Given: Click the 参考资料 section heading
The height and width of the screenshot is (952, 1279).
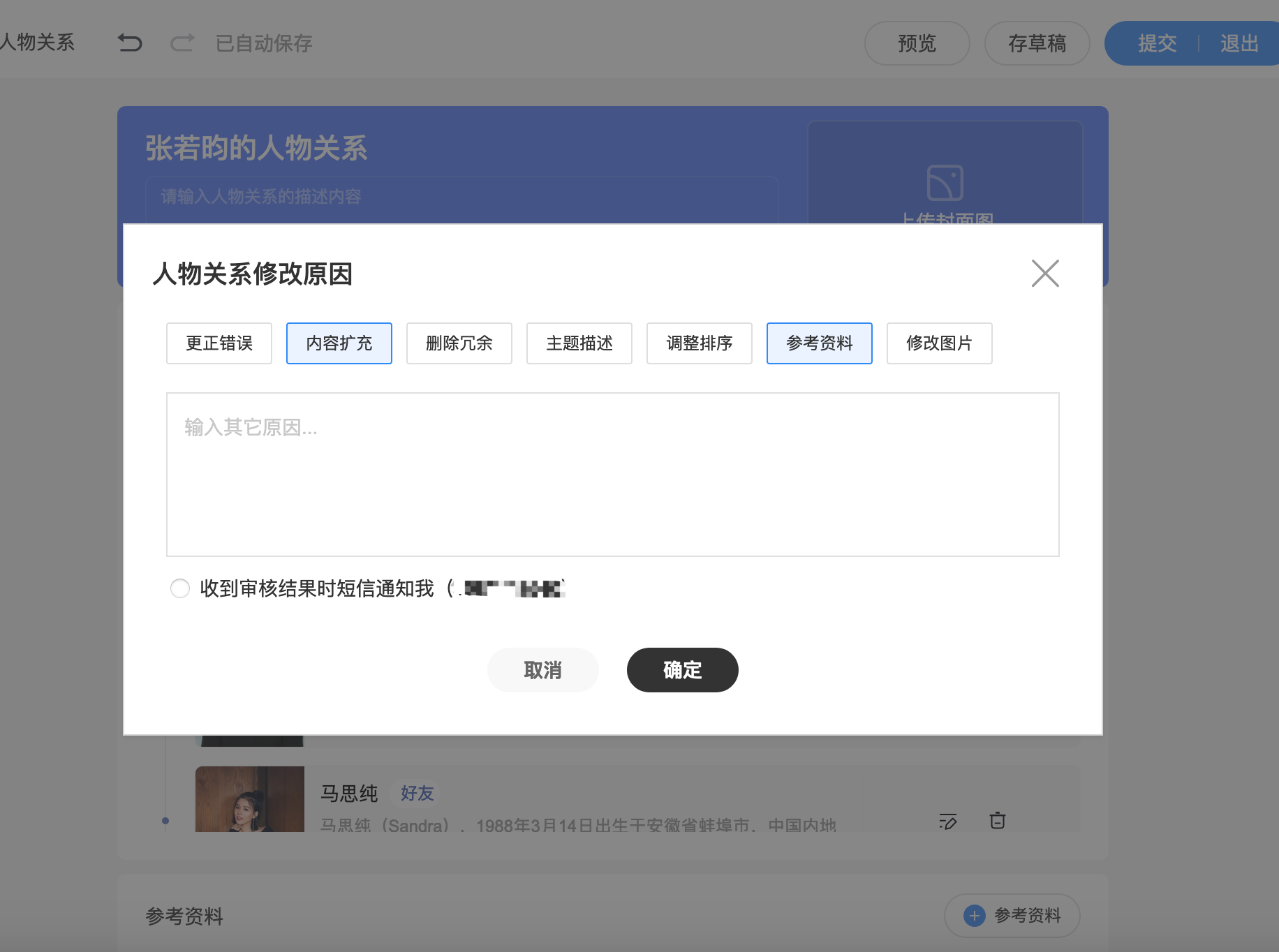Looking at the screenshot, I should pyautogui.click(x=184, y=916).
